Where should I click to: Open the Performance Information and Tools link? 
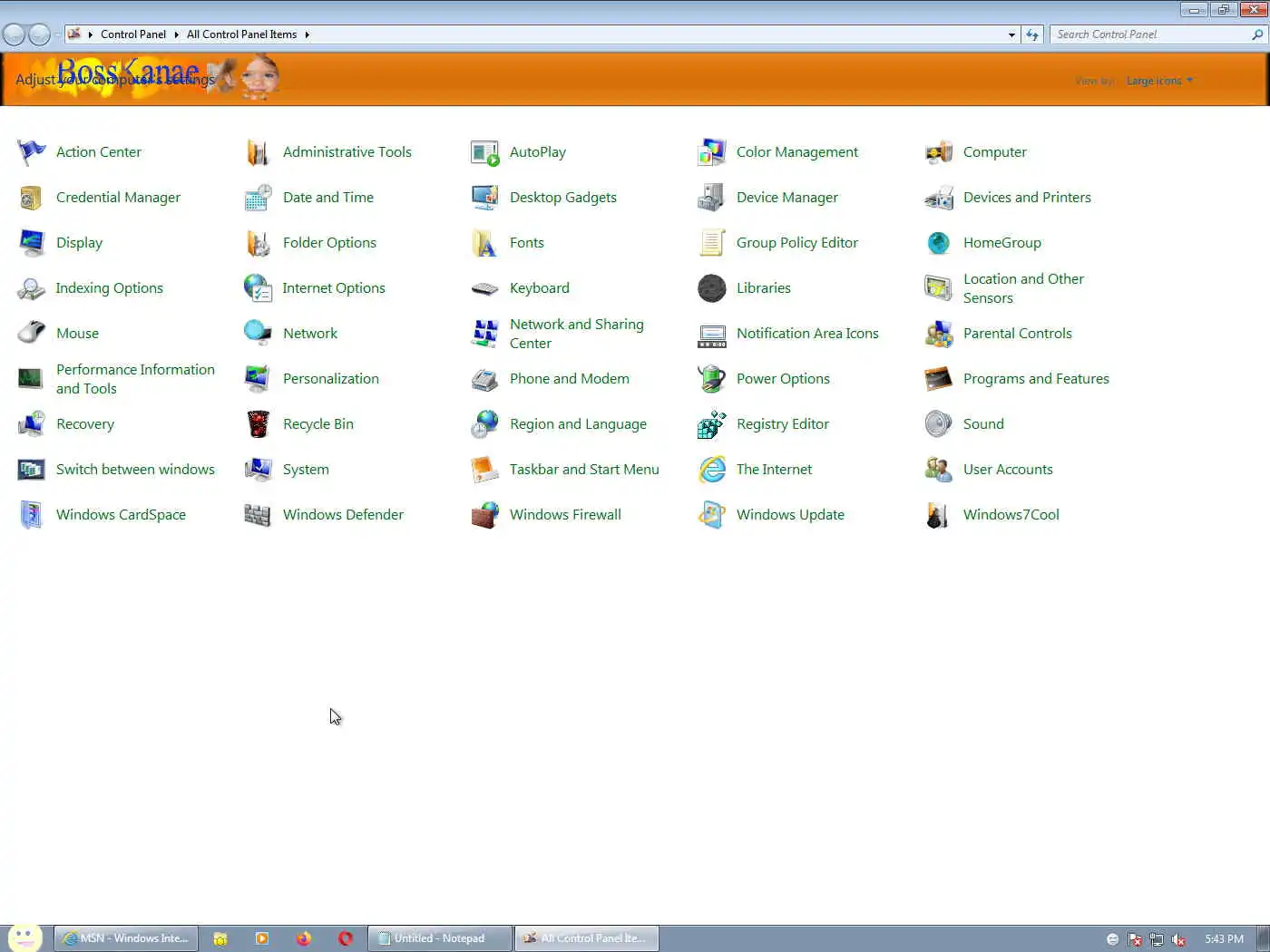pos(135,379)
